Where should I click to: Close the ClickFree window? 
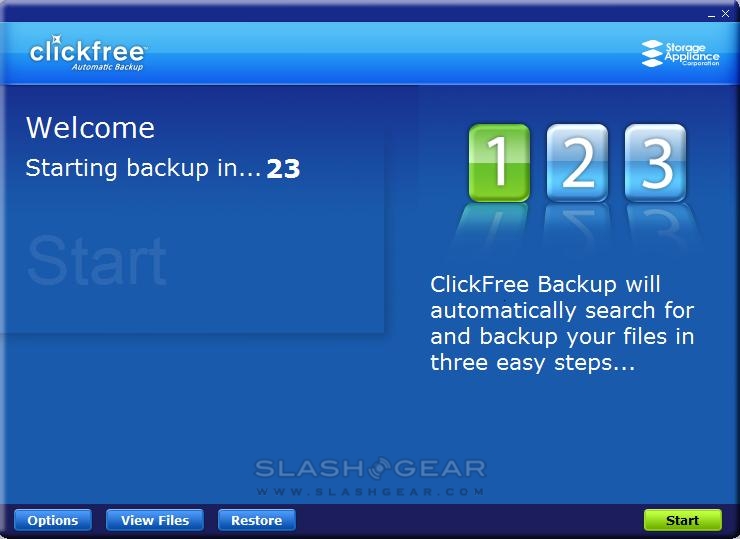pos(725,14)
